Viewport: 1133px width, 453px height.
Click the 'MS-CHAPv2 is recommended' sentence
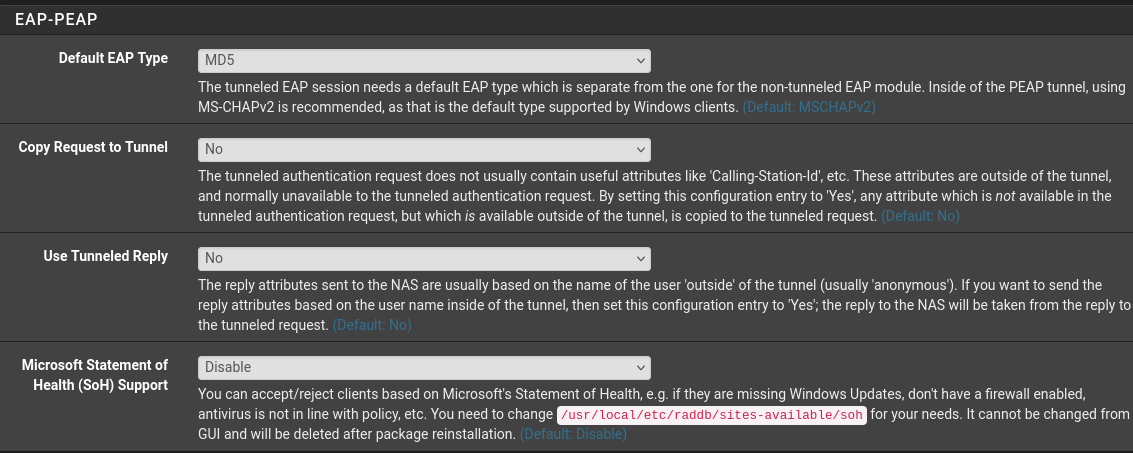coord(300,107)
